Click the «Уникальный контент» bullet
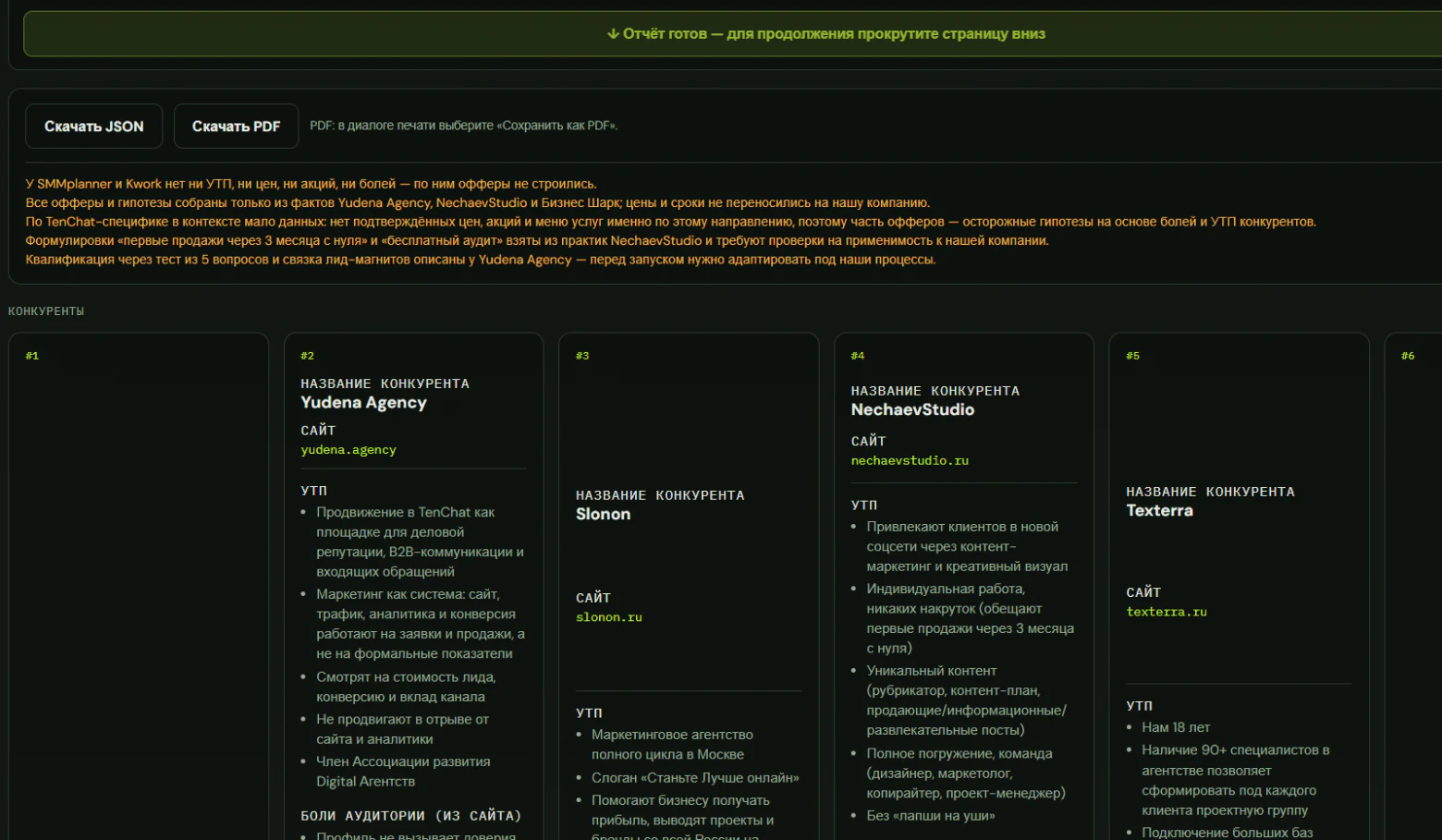Image resolution: width=1442 pixels, height=840 pixels. (966, 700)
